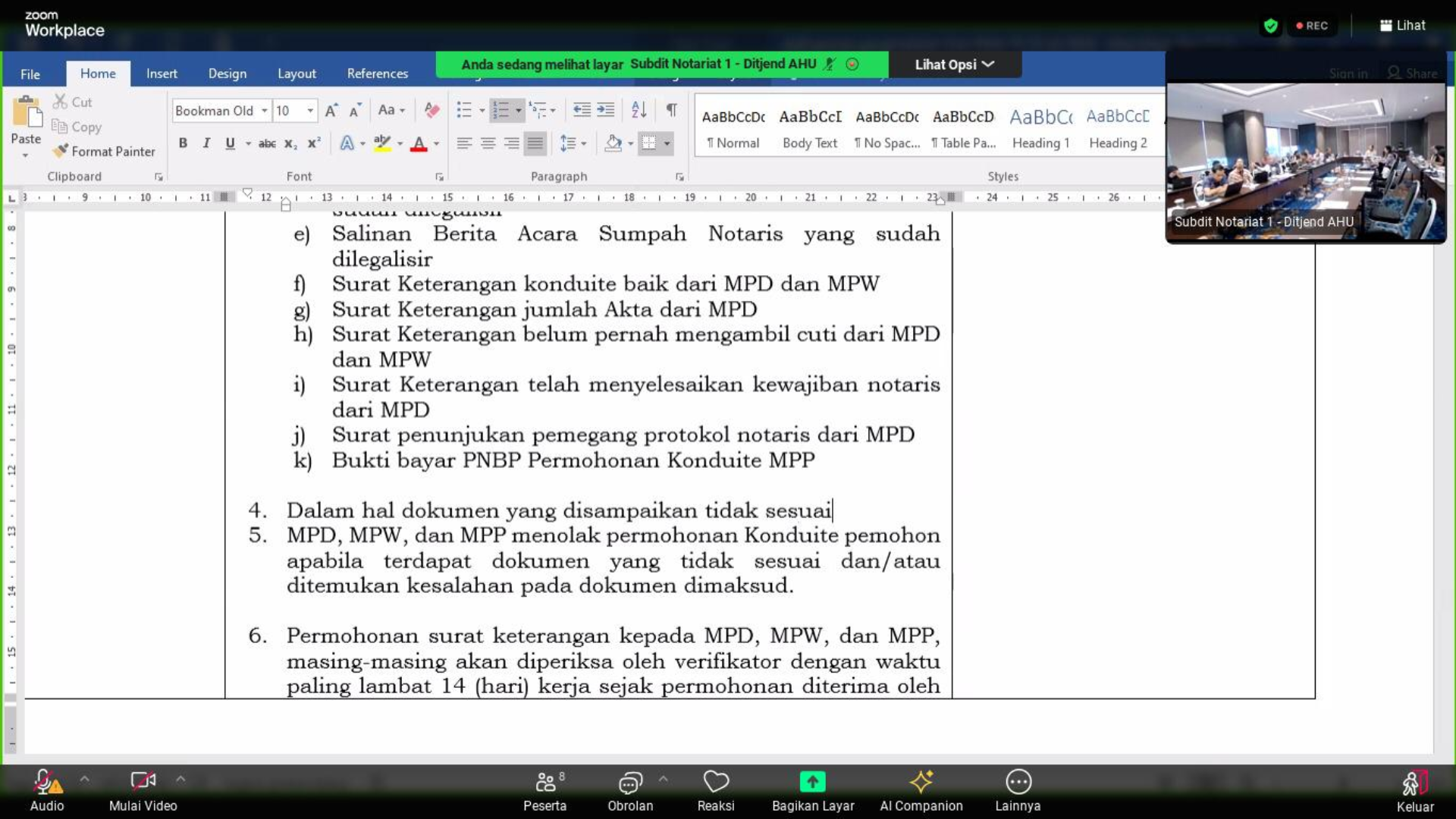Viewport: 1456px width, 819px height.
Task: Click the Lihat view button
Action: (x=1402, y=26)
